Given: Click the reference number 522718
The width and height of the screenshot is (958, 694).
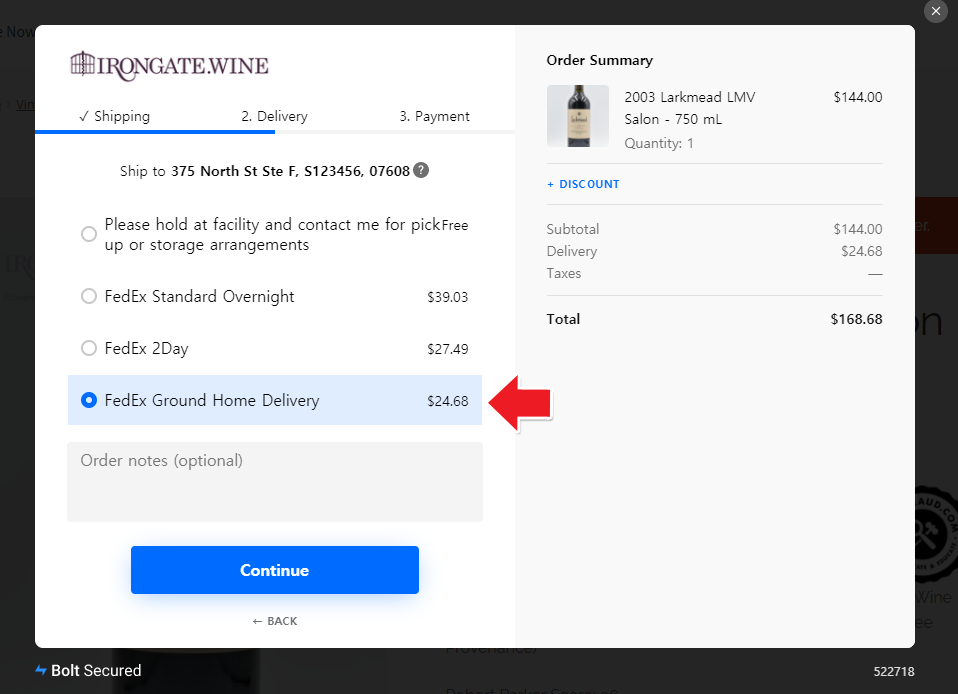Looking at the screenshot, I should 894,671.
